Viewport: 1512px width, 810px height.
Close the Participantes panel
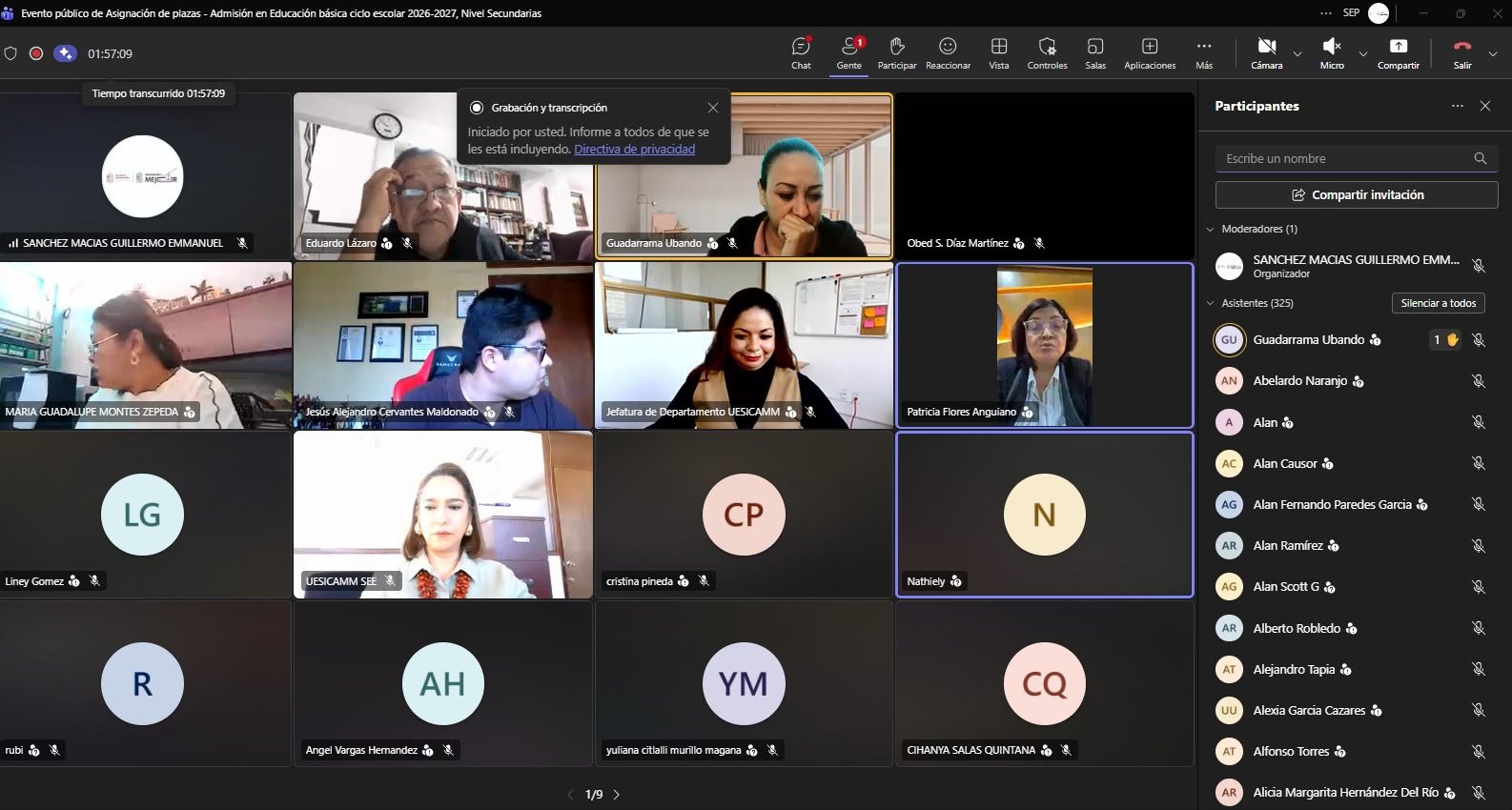click(x=1484, y=106)
